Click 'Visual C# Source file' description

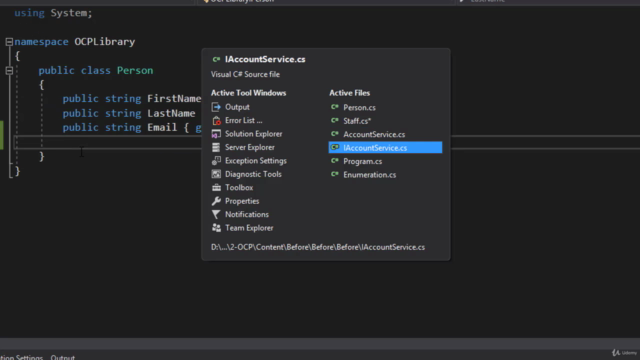[245, 74]
